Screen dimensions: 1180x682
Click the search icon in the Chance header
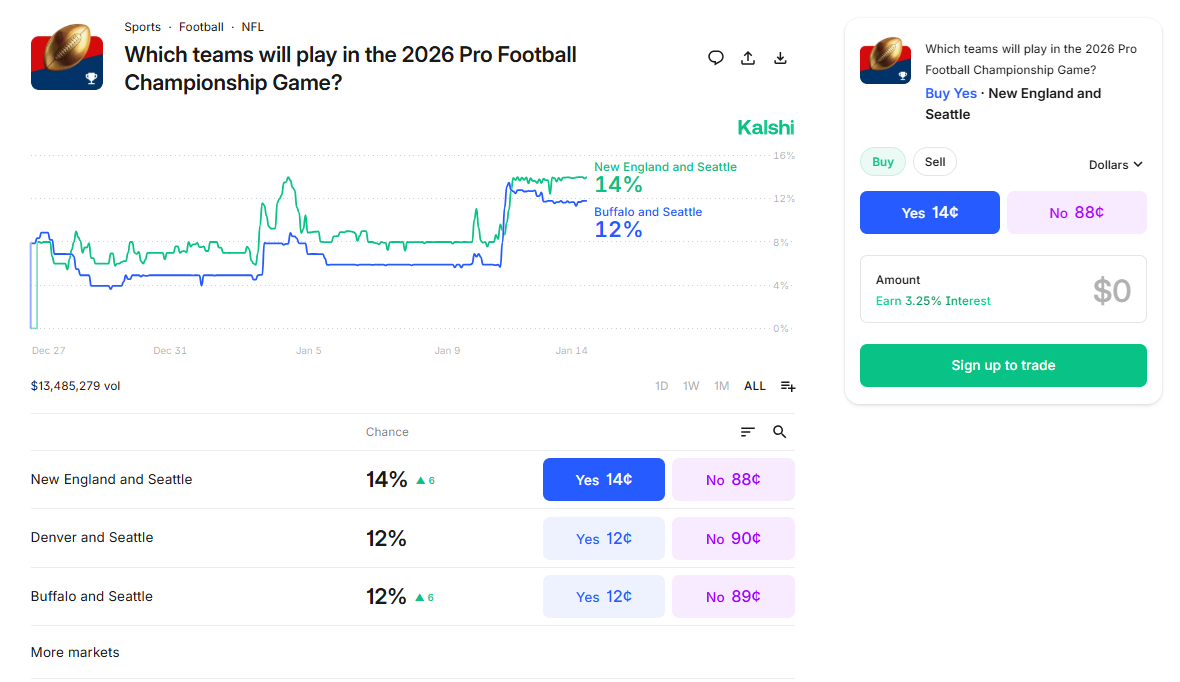[779, 431]
